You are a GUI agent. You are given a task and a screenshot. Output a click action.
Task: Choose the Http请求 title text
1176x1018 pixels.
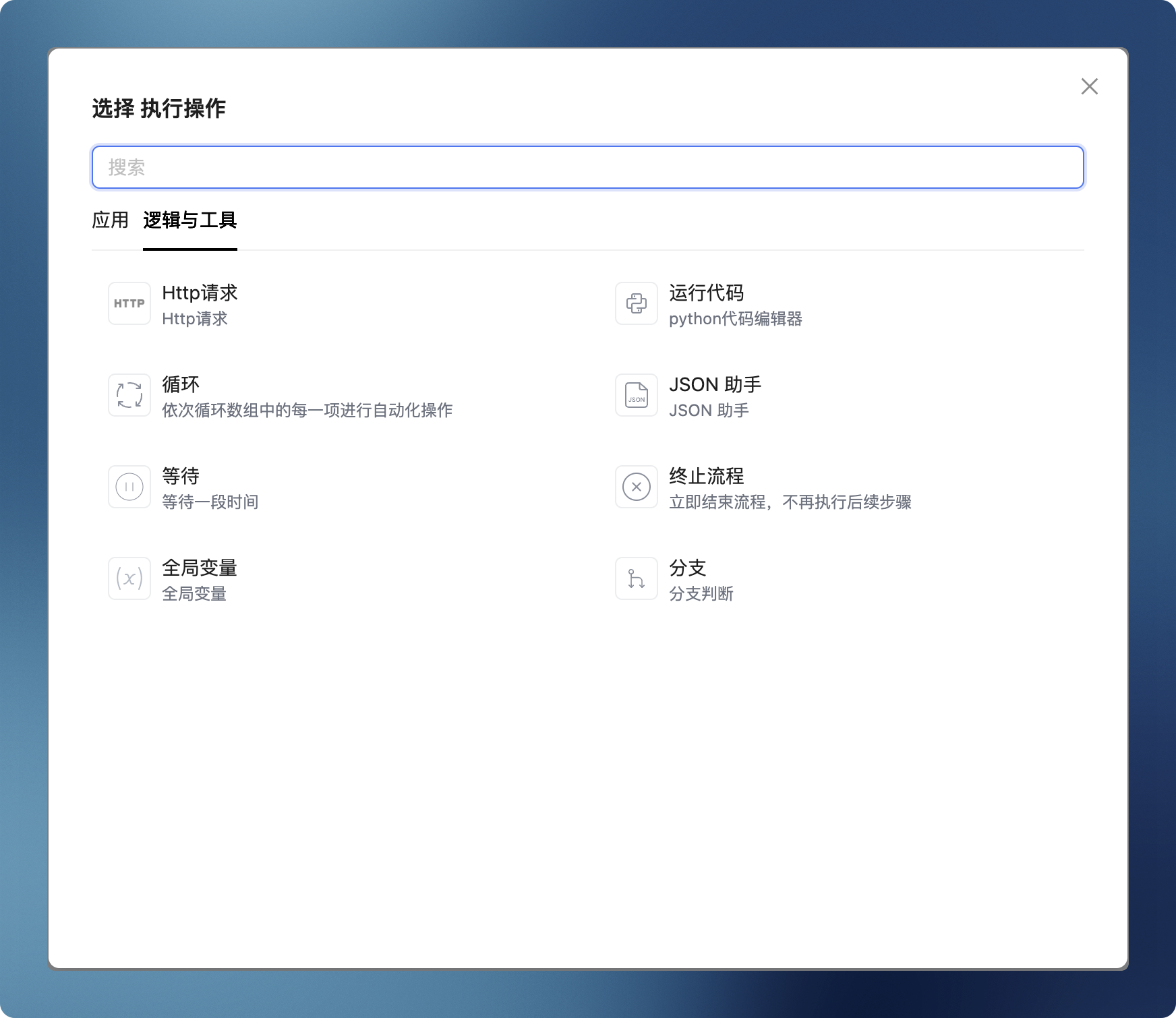pyautogui.click(x=200, y=293)
